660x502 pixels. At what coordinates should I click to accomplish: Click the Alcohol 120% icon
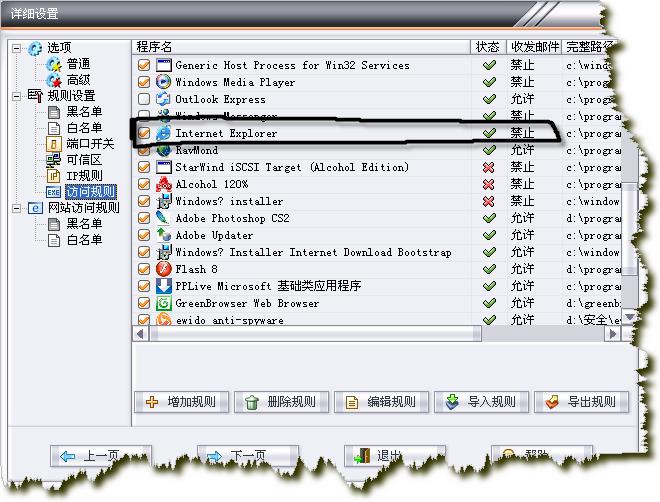(x=163, y=184)
